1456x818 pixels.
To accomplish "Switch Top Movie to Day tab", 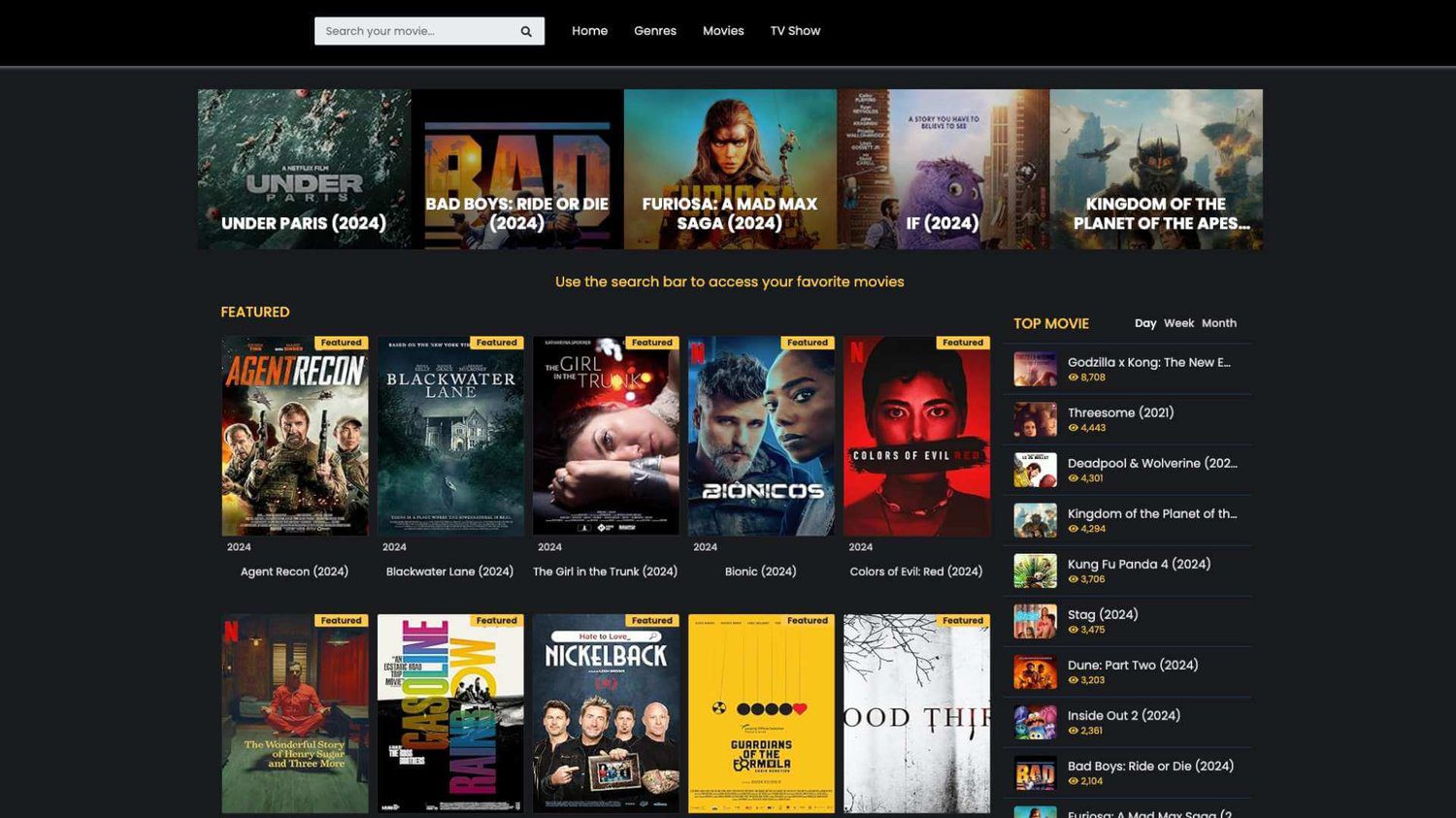I will [1145, 323].
